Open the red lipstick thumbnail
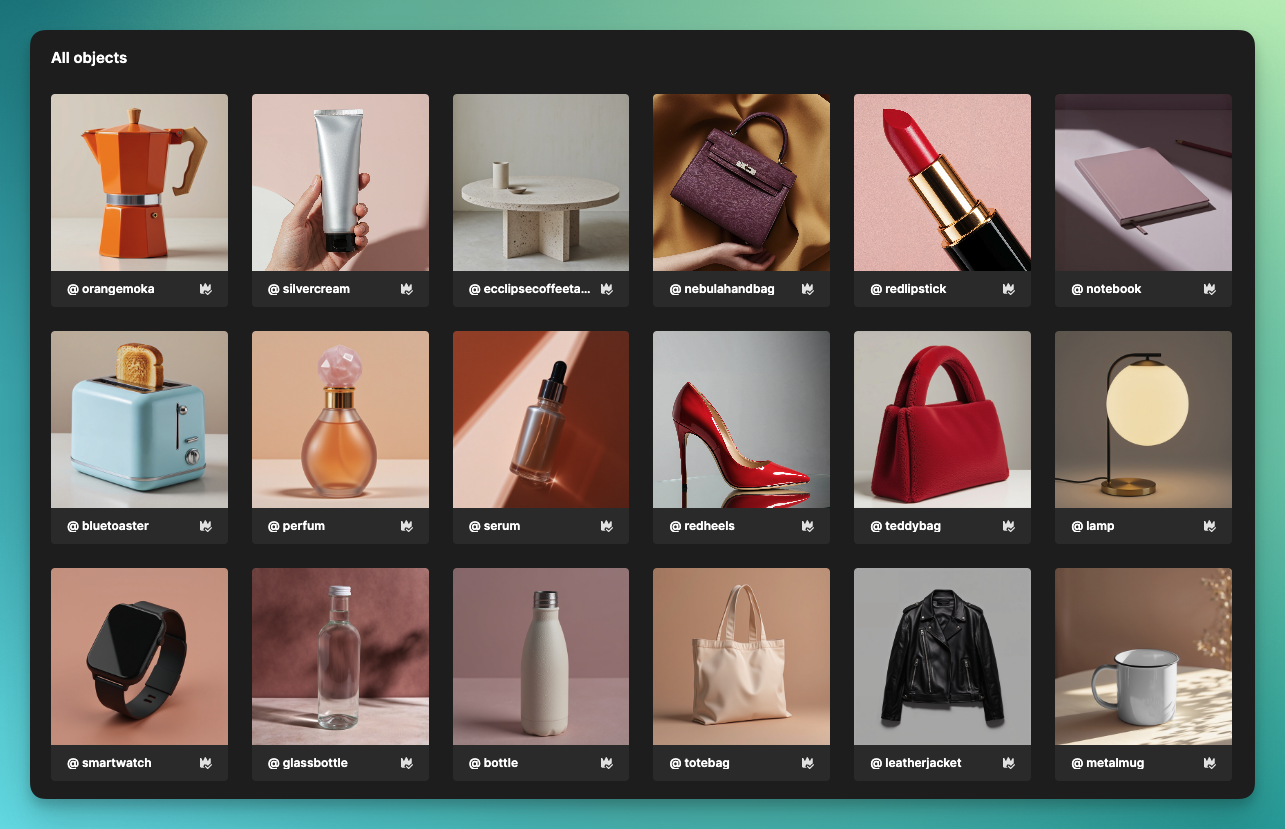 [x=942, y=182]
